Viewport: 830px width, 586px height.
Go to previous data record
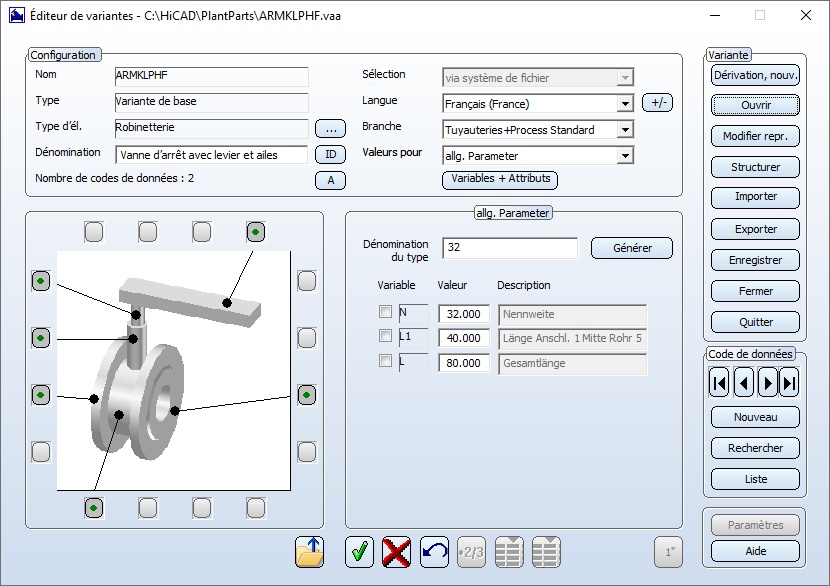(x=743, y=382)
